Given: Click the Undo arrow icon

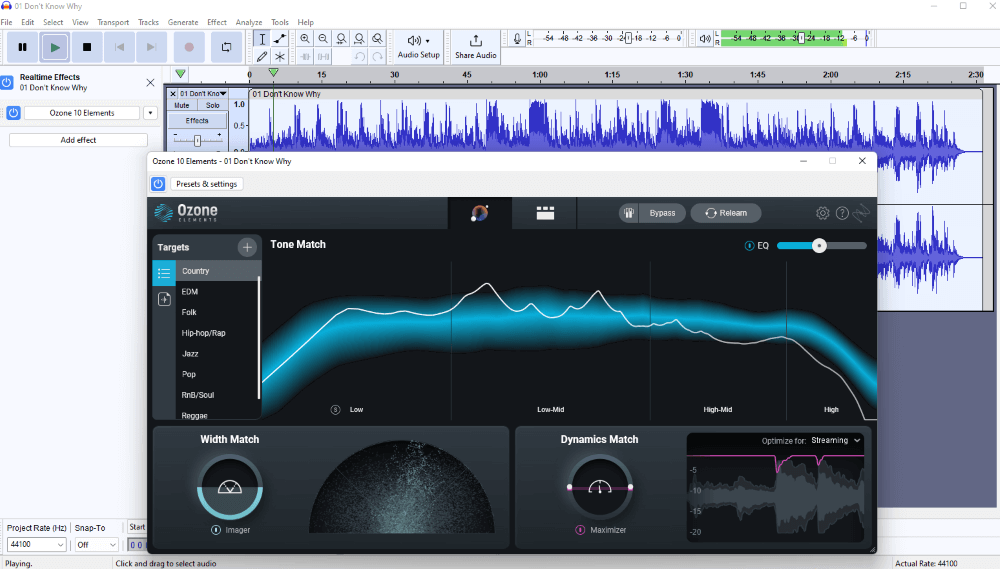Looking at the screenshot, I should point(359,56).
